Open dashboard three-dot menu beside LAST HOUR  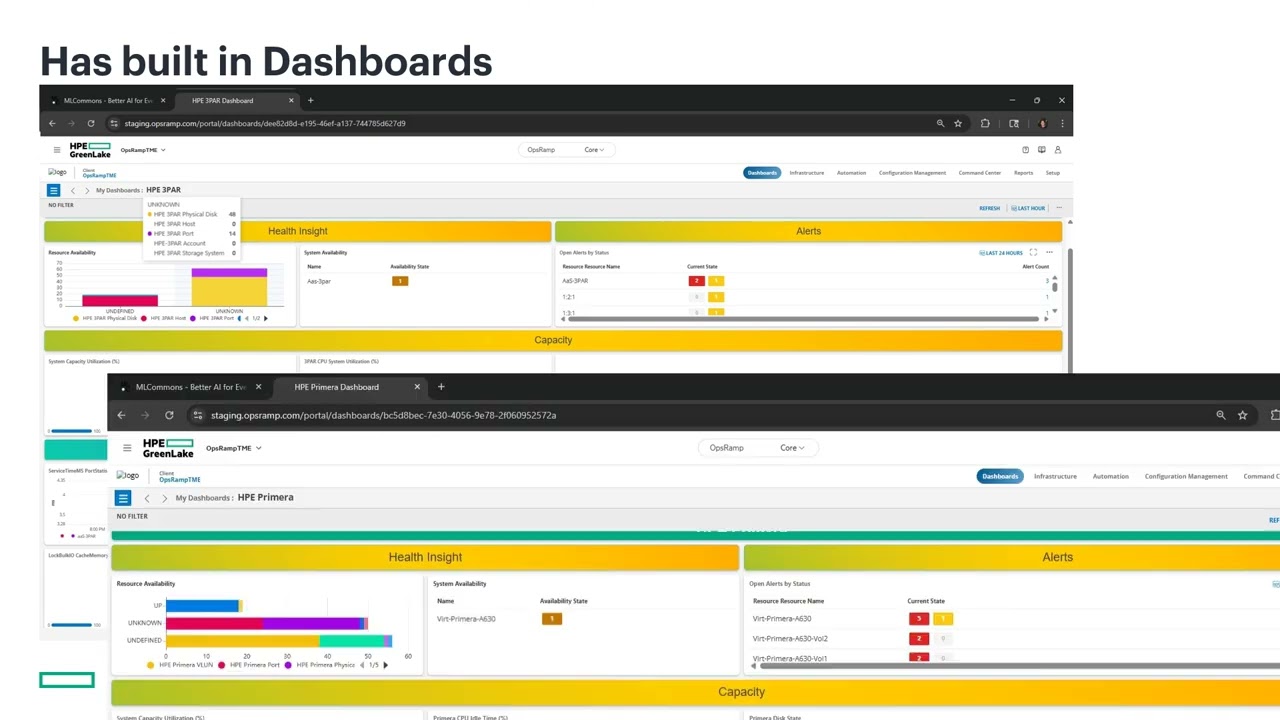(1058, 208)
